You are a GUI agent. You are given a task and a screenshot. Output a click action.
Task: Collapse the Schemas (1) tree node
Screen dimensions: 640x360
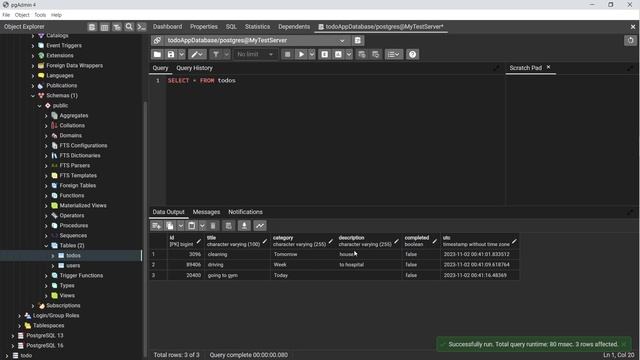(33, 96)
